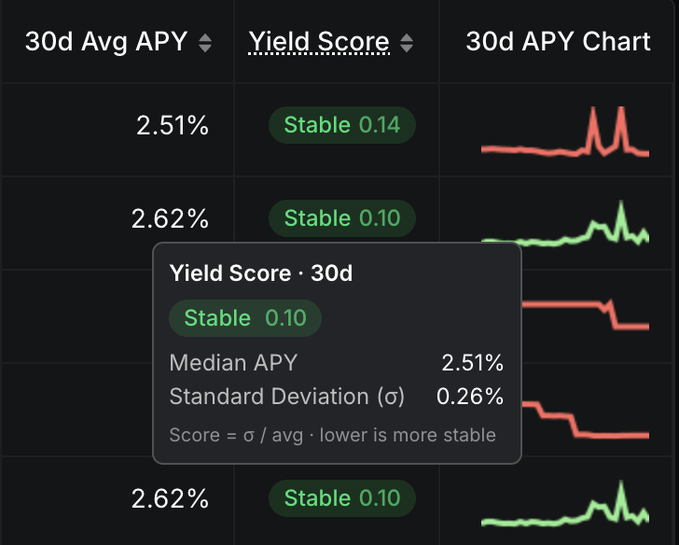Screen dimensions: 679x545
Task: Click the Stable 0.14 yield score badge
Action: (341, 125)
